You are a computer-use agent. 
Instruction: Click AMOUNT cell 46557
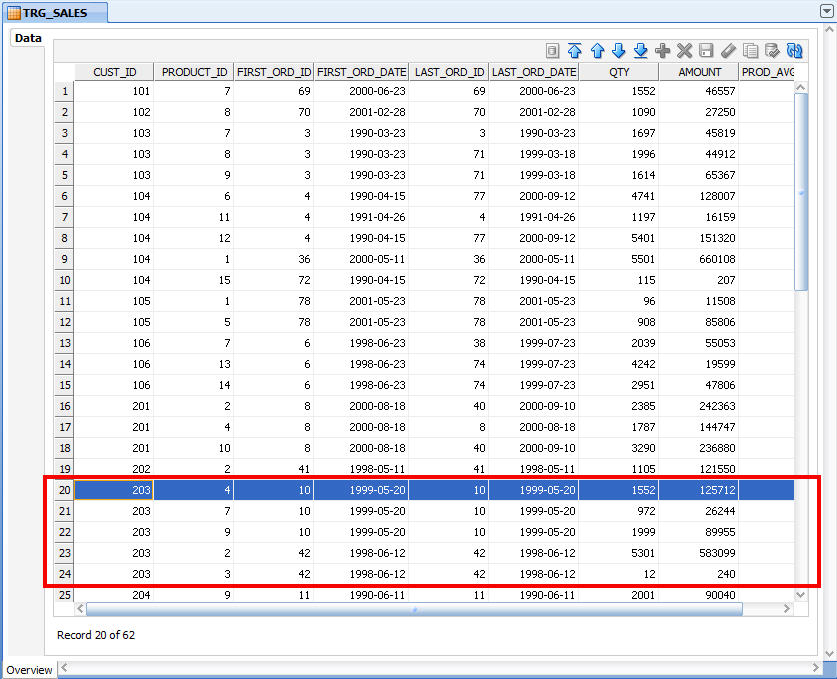699,91
